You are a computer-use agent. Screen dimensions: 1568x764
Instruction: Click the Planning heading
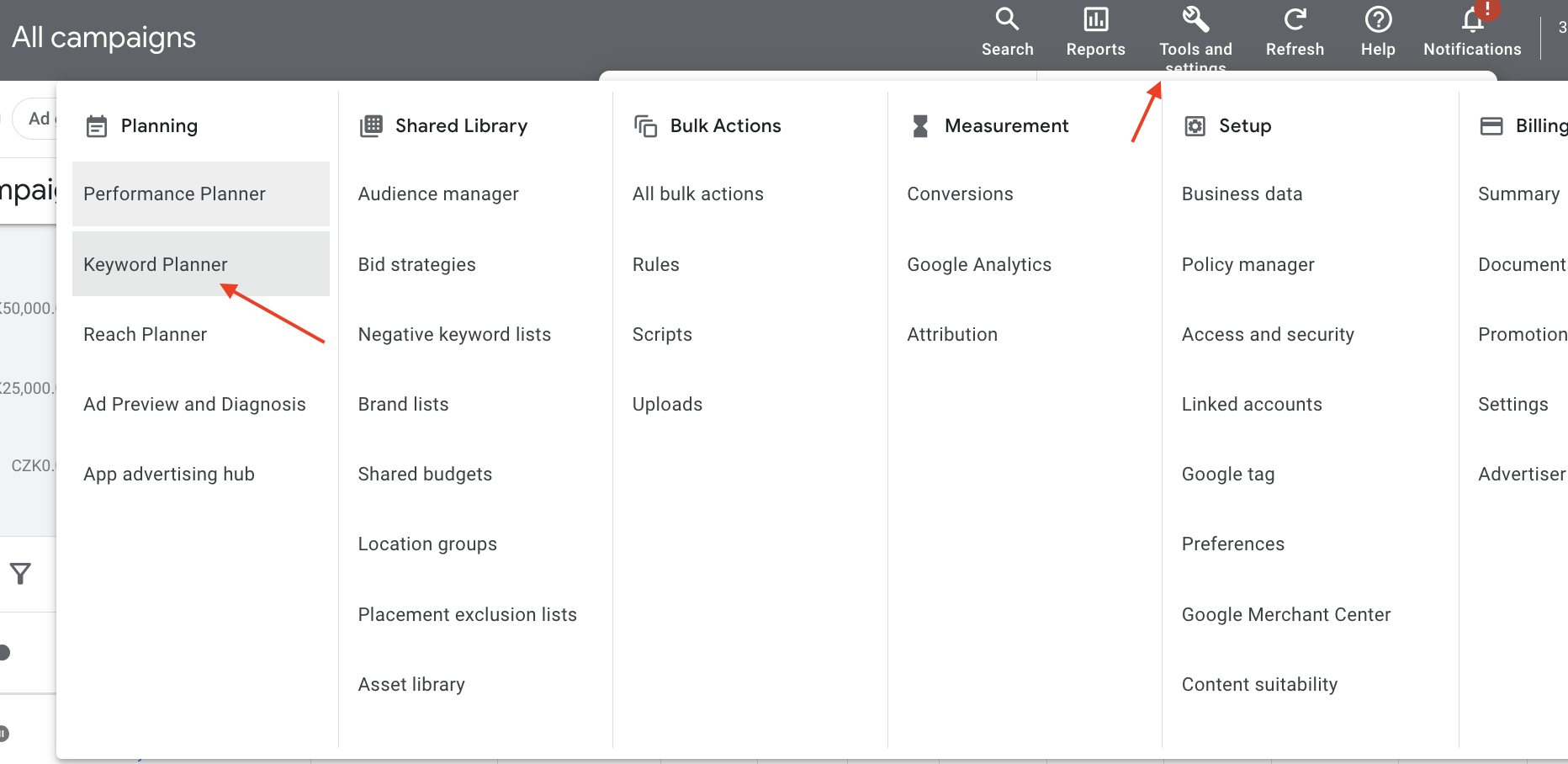coord(159,126)
